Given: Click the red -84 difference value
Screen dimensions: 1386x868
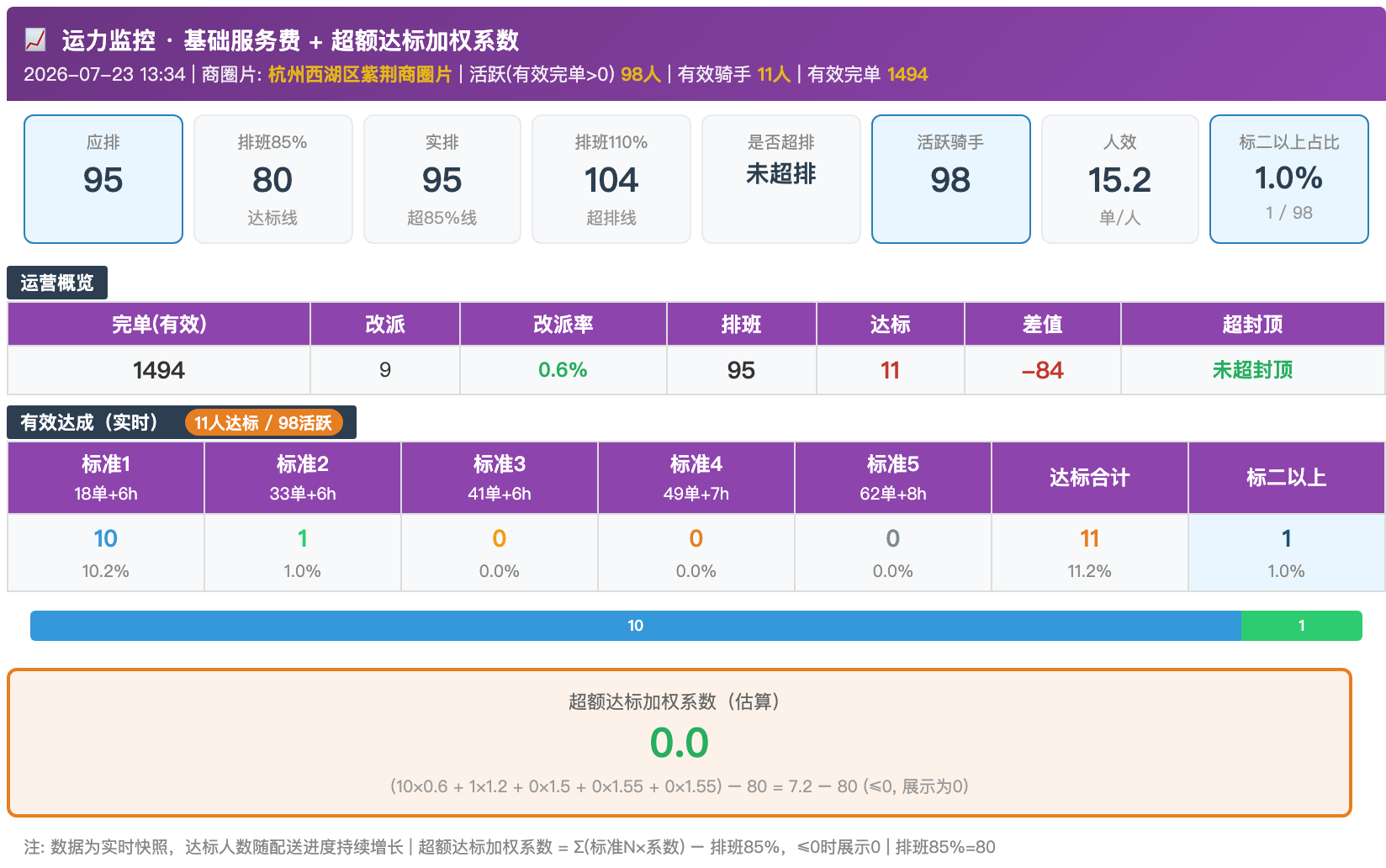Looking at the screenshot, I should [x=1043, y=370].
